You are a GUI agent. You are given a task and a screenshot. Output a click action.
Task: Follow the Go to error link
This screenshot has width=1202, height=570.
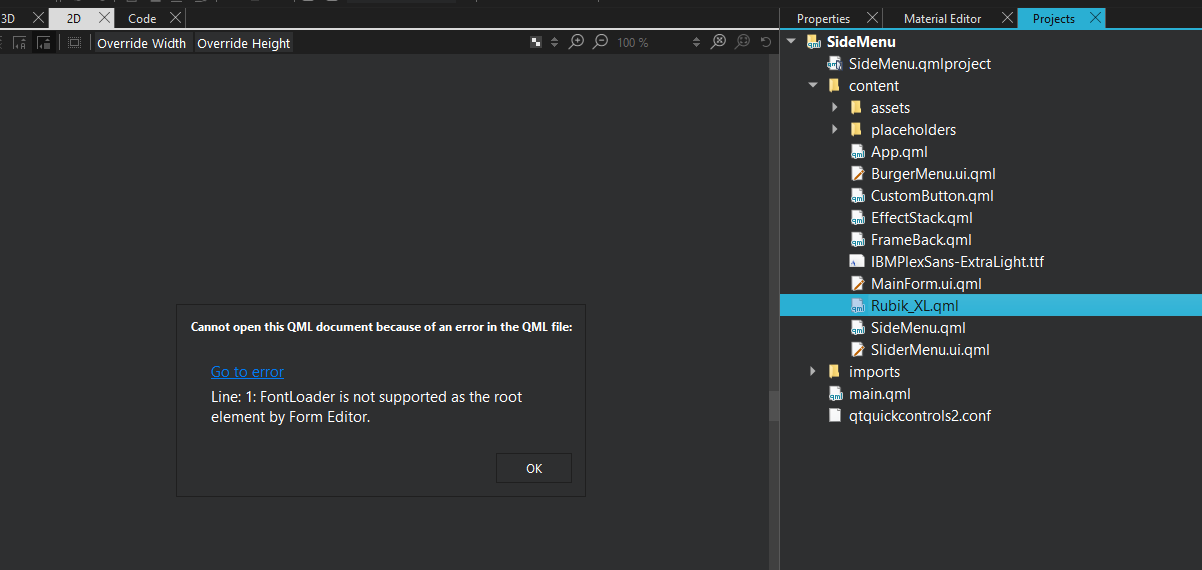pos(247,372)
